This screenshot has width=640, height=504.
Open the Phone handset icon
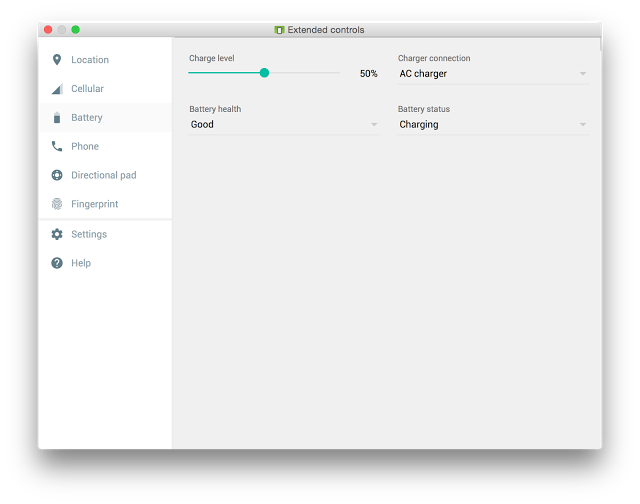[x=57, y=147]
